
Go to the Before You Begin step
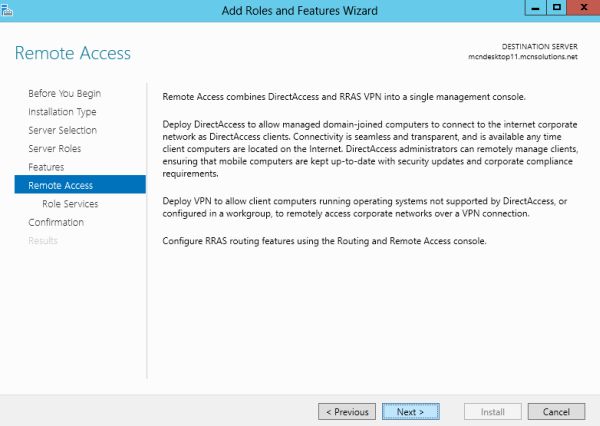[64, 94]
